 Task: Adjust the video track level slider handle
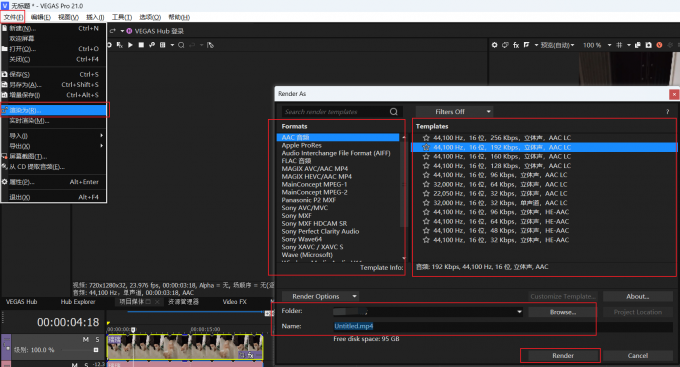click(96, 350)
